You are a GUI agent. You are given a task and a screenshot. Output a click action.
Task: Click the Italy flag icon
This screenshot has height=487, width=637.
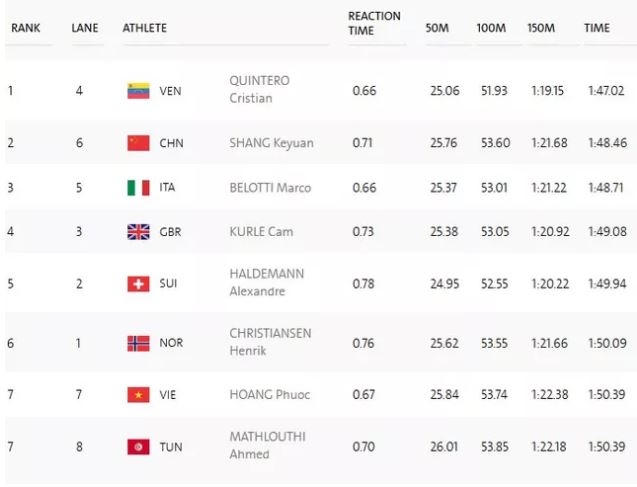(138, 188)
